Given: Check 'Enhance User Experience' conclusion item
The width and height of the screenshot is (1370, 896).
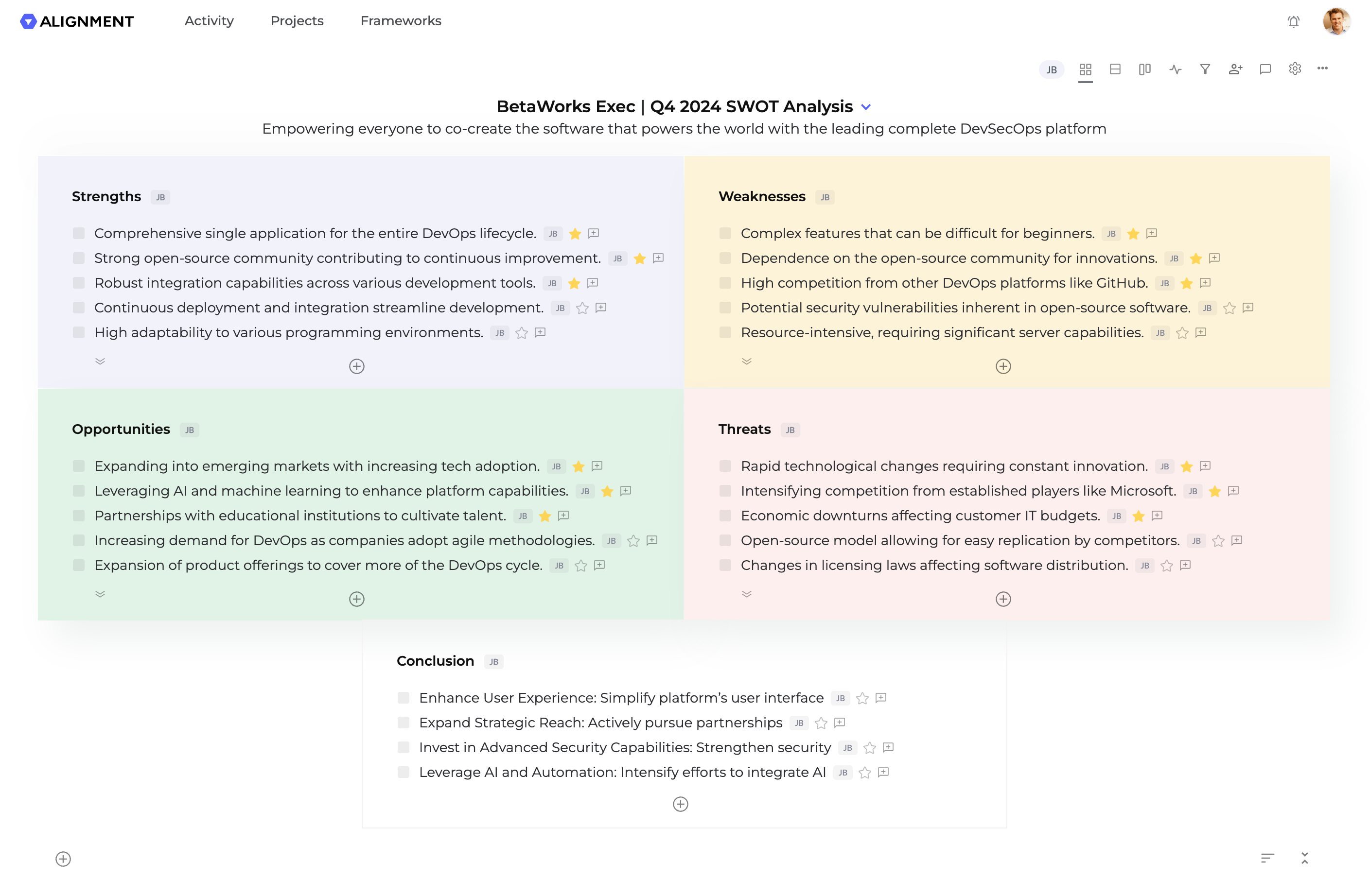Looking at the screenshot, I should coord(404,697).
